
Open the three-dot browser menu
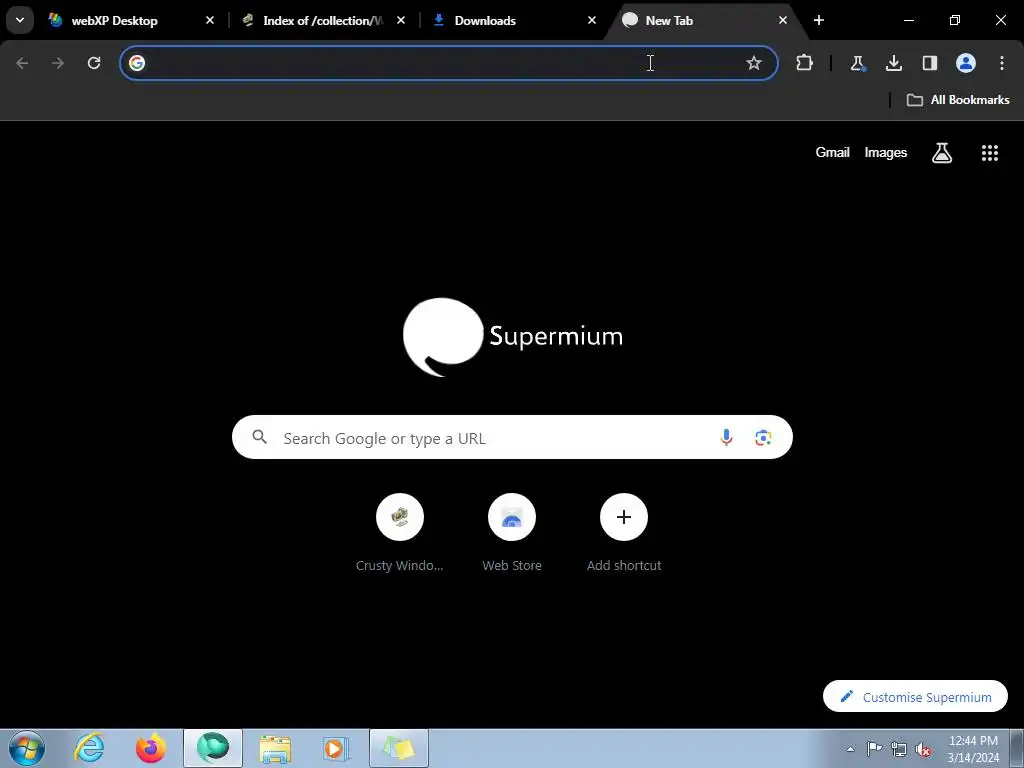click(x=1002, y=63)
